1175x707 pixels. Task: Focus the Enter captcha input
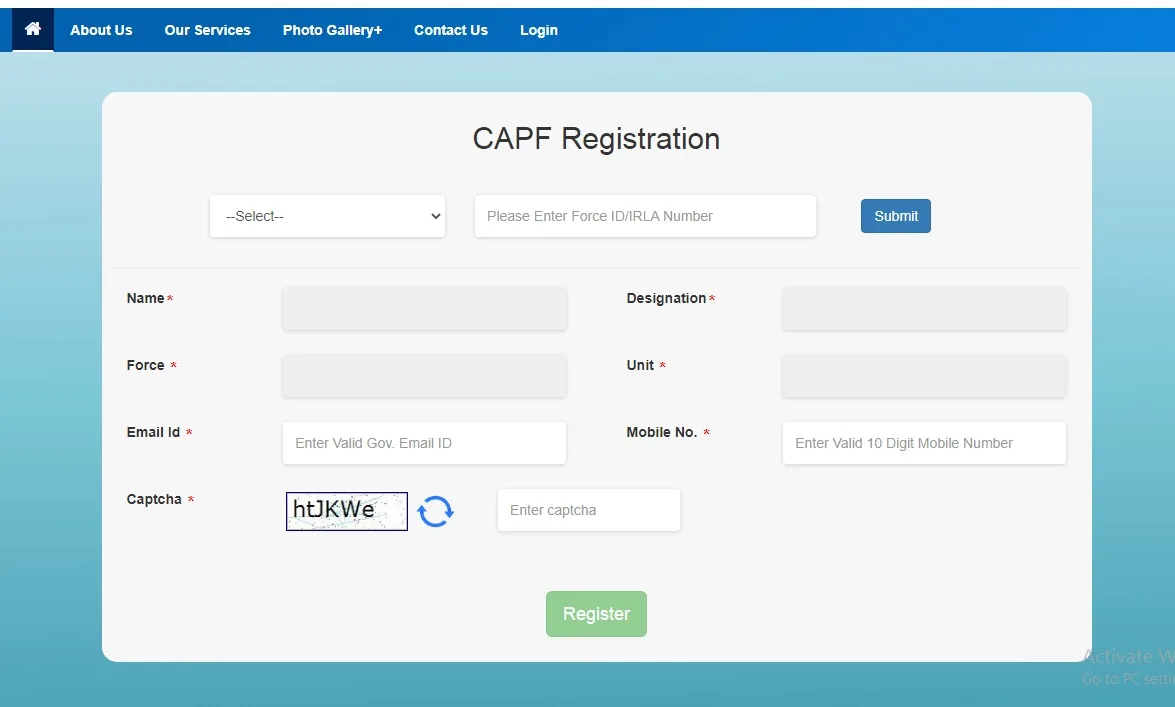coord(589,510)
